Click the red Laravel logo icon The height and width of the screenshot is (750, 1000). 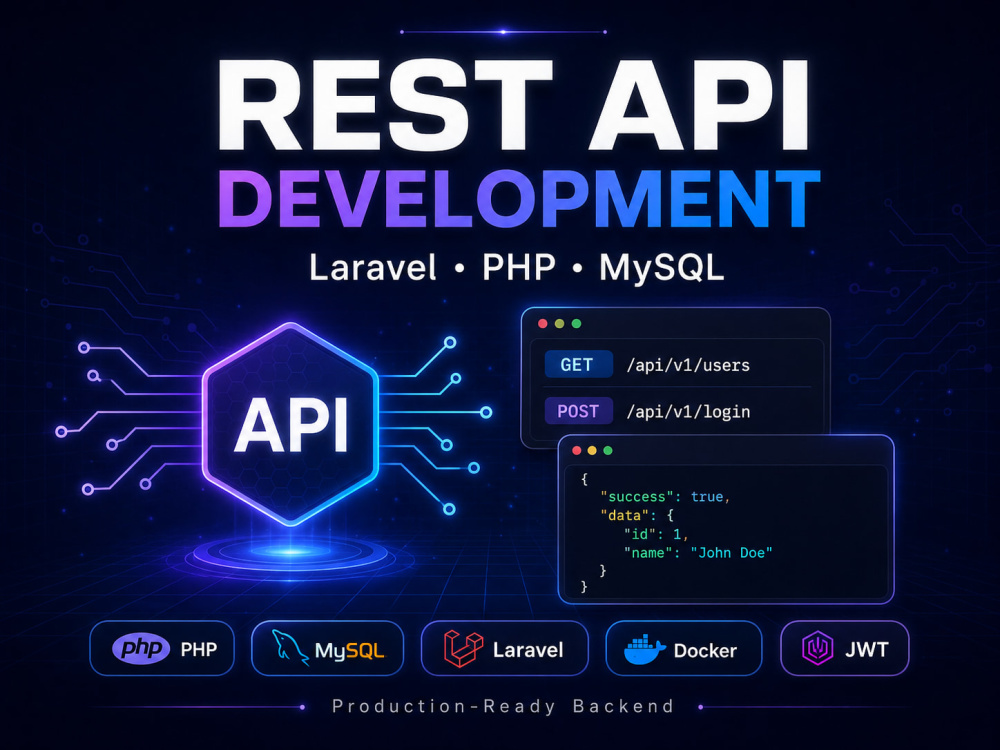pyautogui.click(x=464, y=649)
